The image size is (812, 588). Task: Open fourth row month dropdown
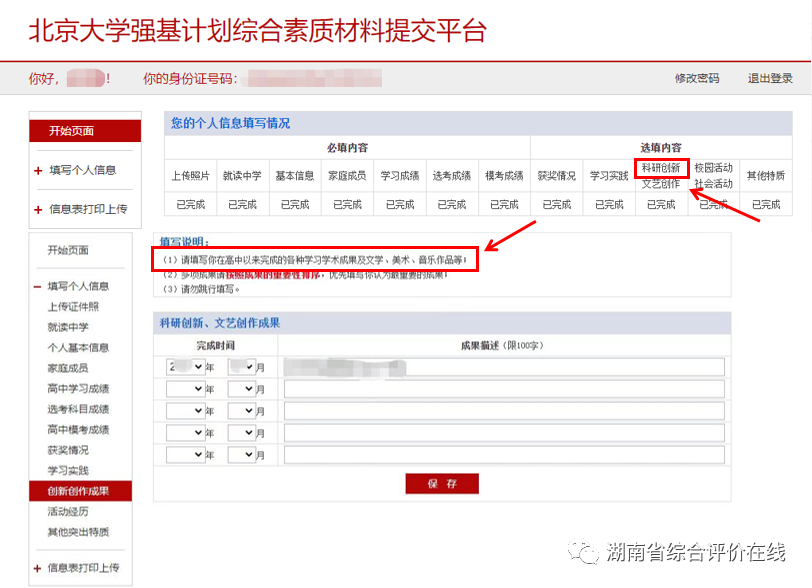tap(242, 433)
